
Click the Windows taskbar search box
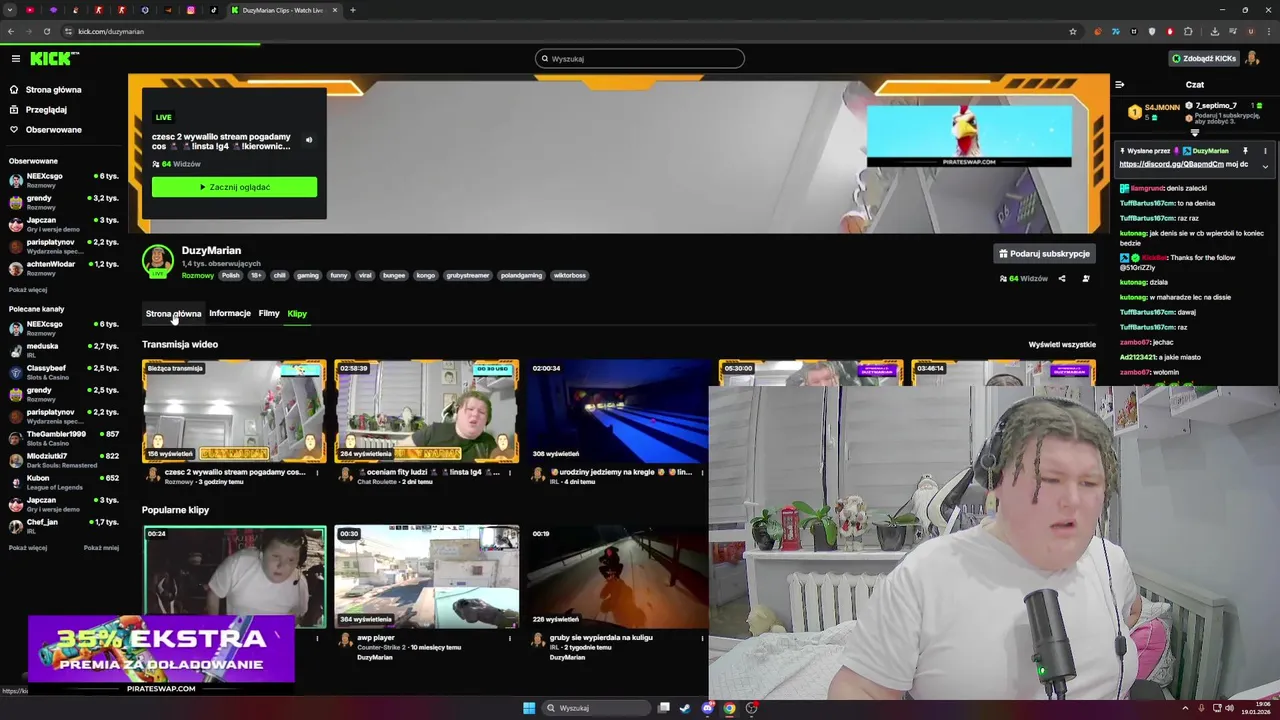click(596, 708)
